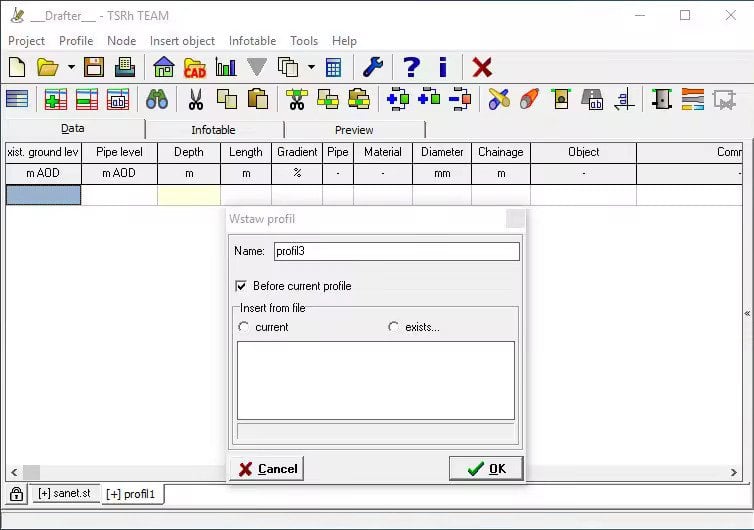Expand the copy pages dropdown arrow
Screen dimensions: 754x530
click(x=311, y=68)
